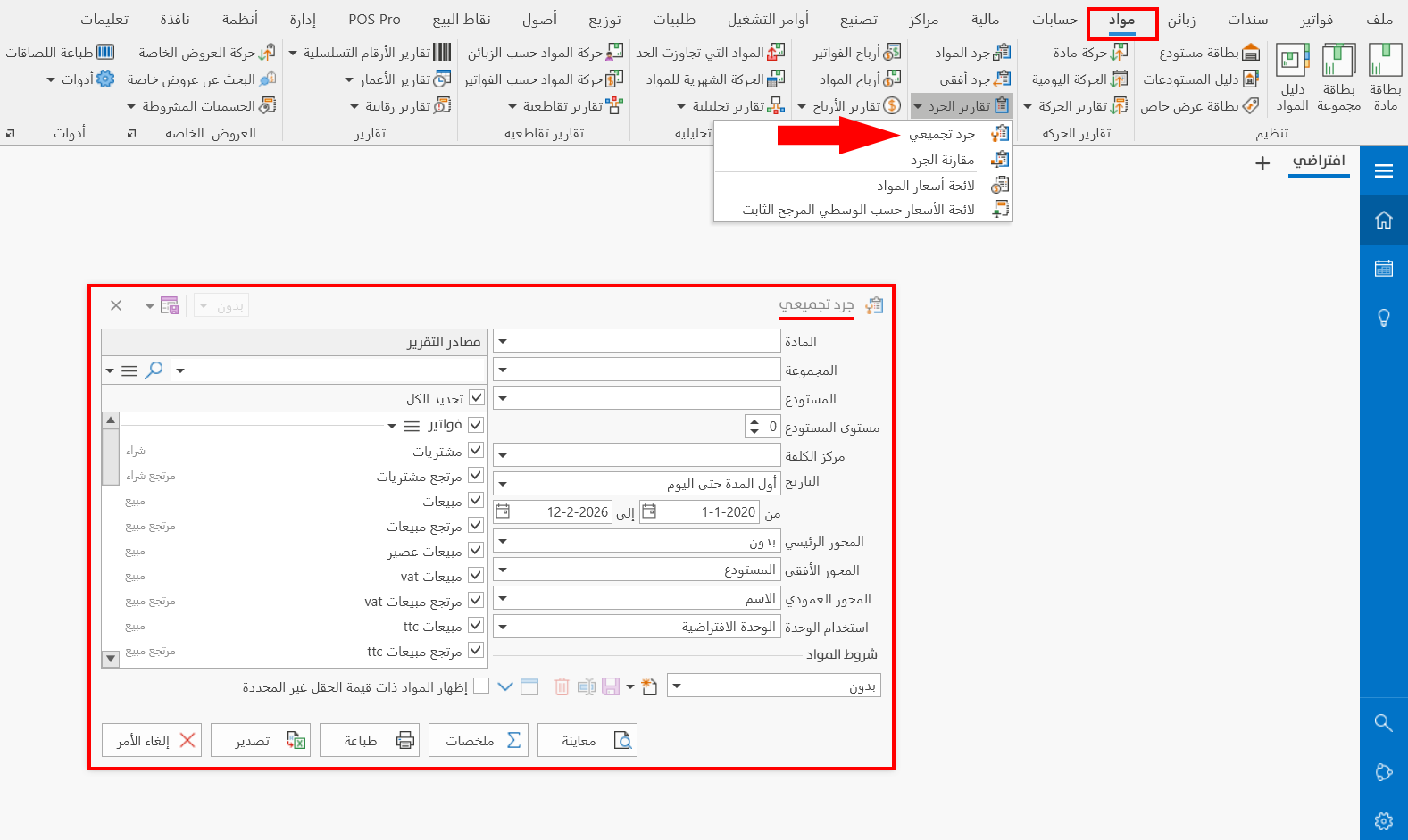Toggle مرتجع مشتريات checkbox
The height and width of the screenshot is (840, 1408).
coord(477,475)
